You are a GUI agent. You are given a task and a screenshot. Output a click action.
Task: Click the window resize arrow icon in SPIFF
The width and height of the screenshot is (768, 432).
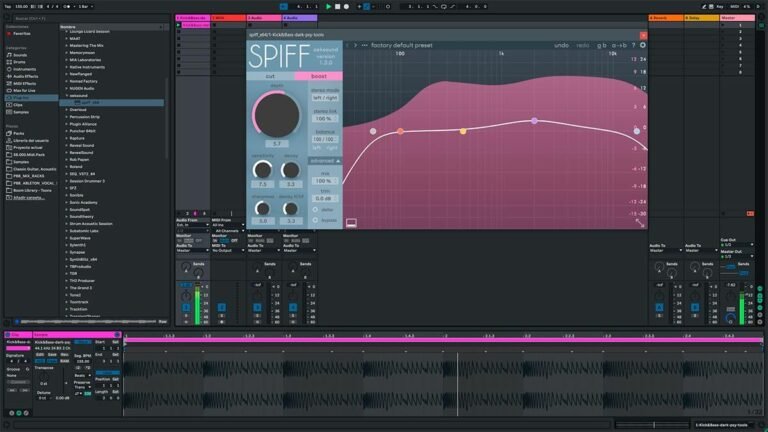pos(640,222)
